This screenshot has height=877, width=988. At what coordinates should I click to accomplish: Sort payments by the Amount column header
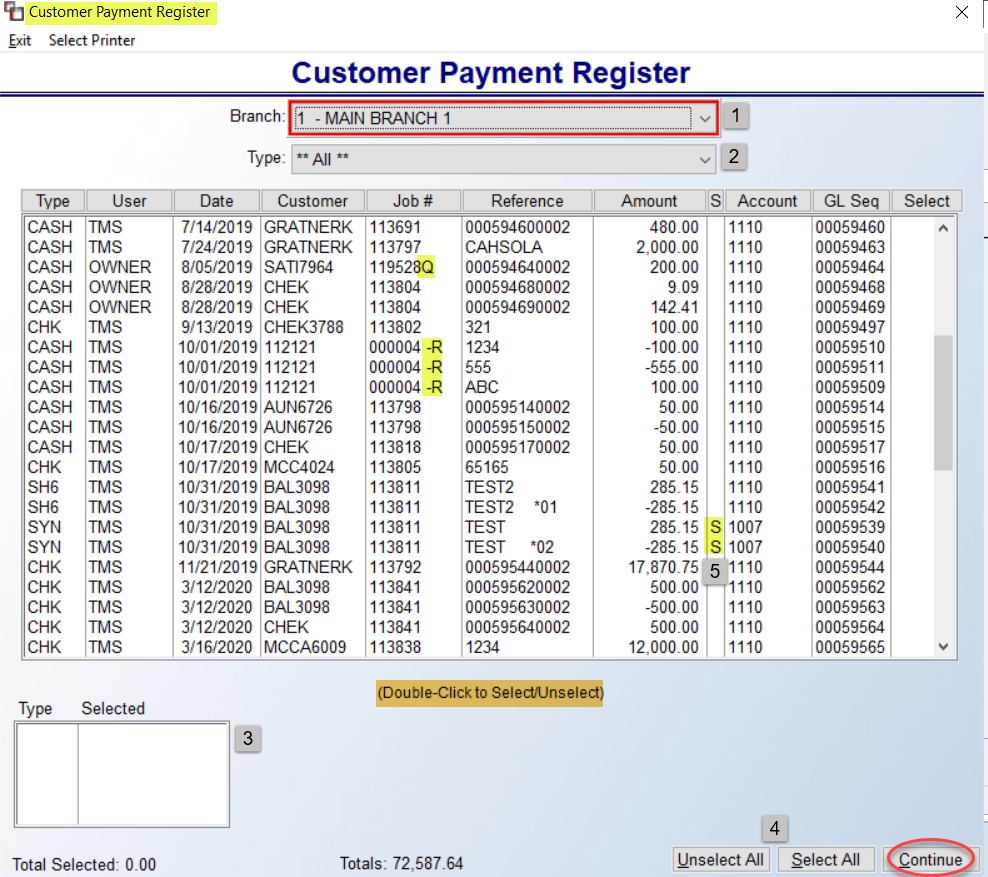(x=649, y=200)
